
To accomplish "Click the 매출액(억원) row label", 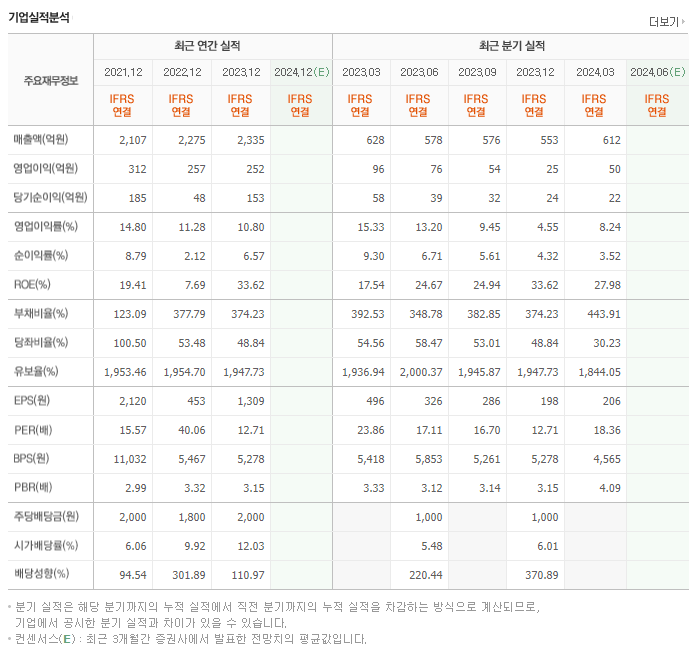I will pos(41,139).
